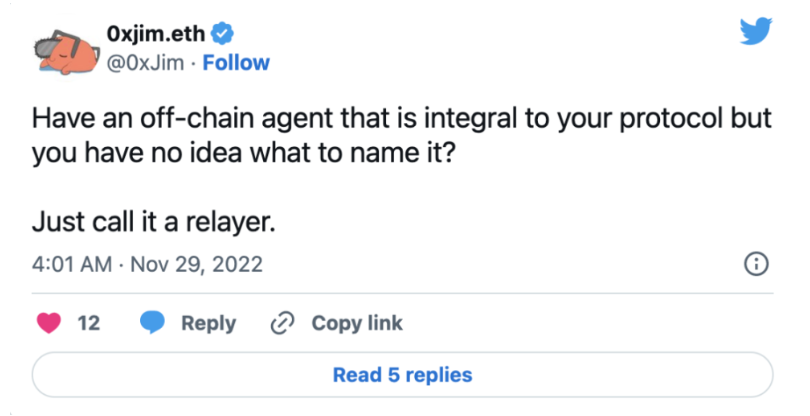
Task: Click the Twitter bird logo
Action: [756, 31]
